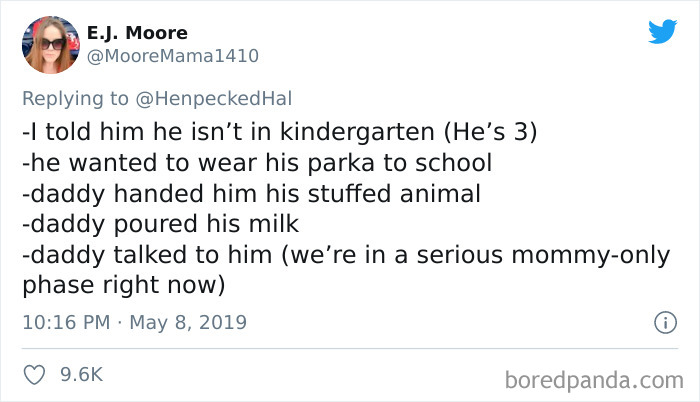Open the tweet info circle icon

tap(660, 322)
